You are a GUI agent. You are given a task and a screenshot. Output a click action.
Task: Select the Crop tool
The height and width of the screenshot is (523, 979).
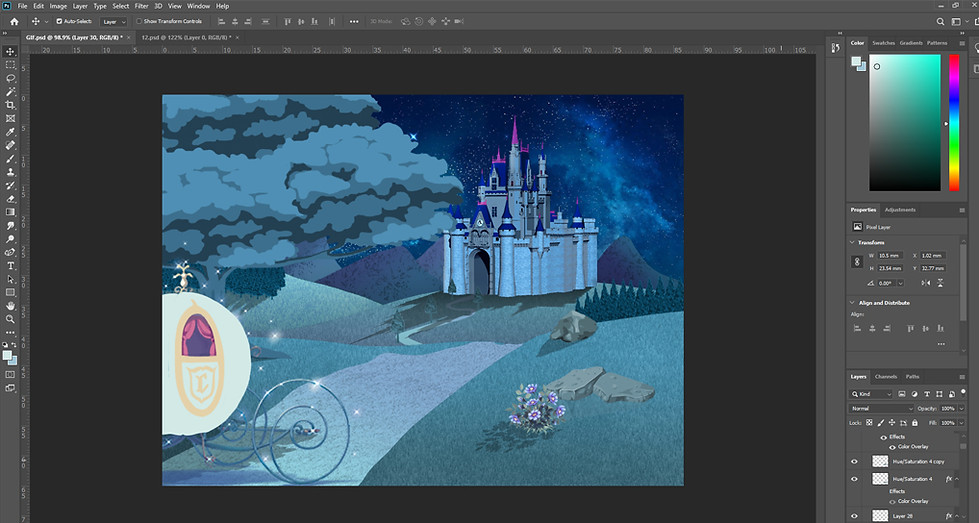click(x=10, y=105)
